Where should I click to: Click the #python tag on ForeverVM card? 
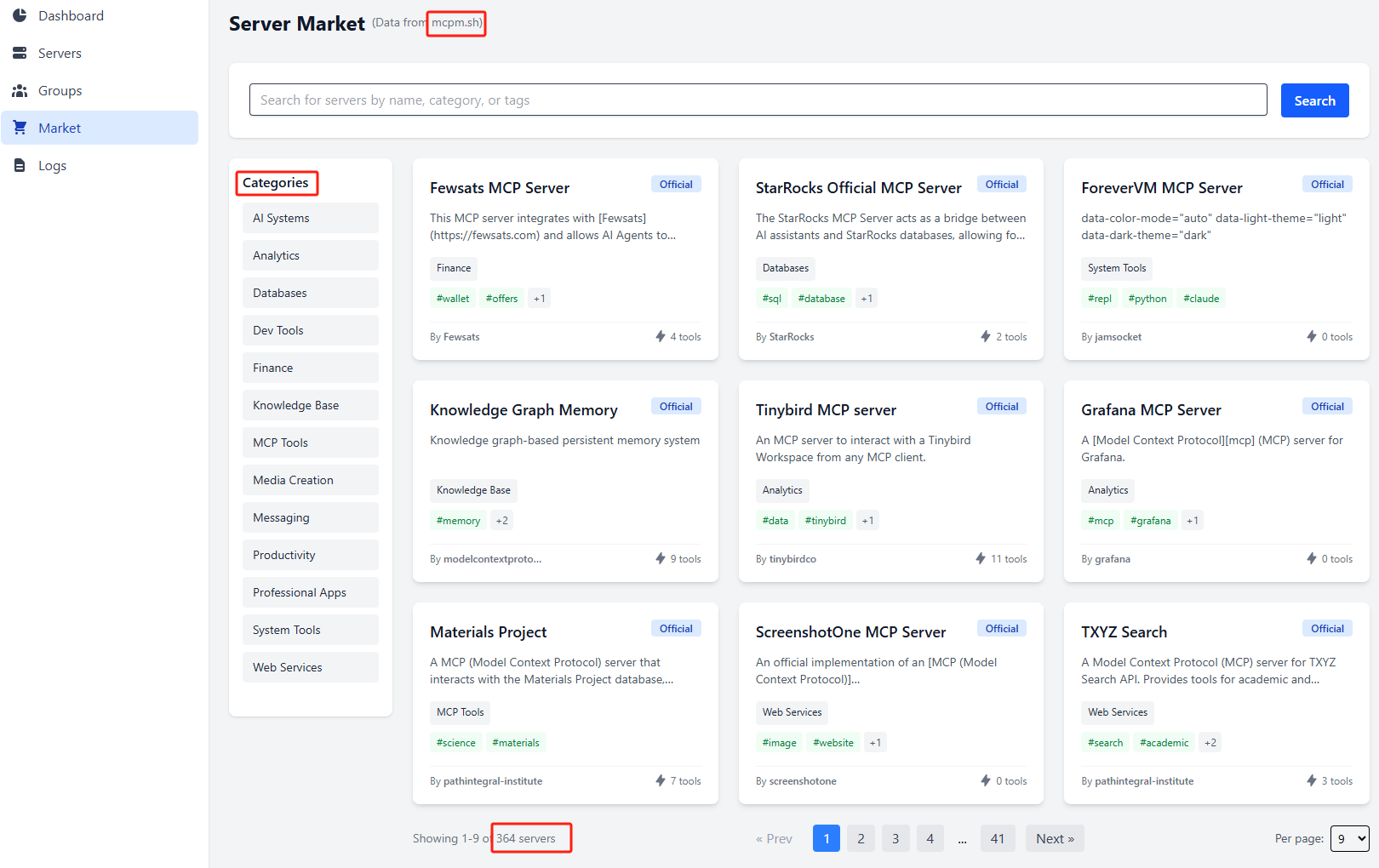coord(1147,299)
